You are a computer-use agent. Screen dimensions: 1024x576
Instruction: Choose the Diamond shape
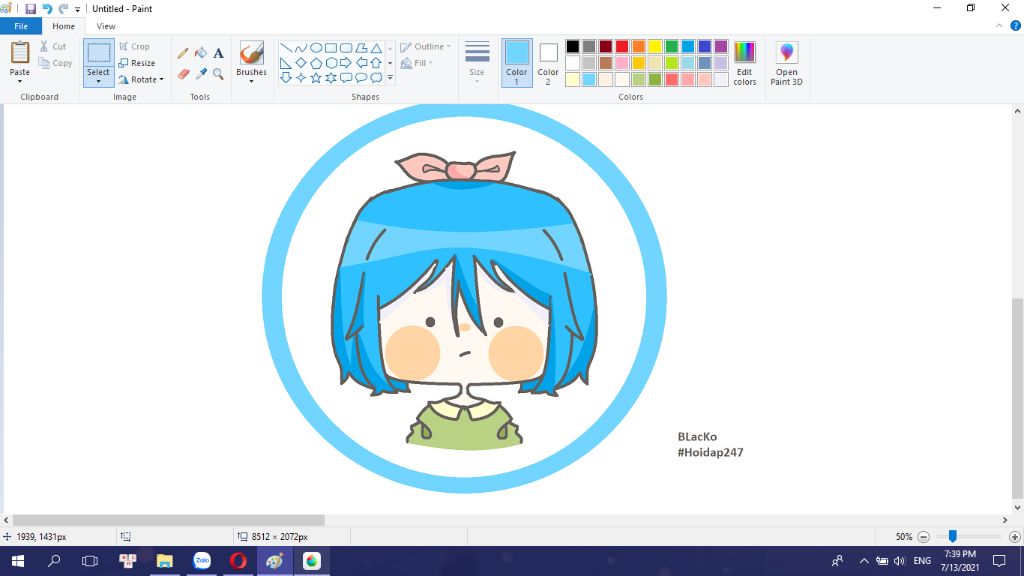click(301, 63)
